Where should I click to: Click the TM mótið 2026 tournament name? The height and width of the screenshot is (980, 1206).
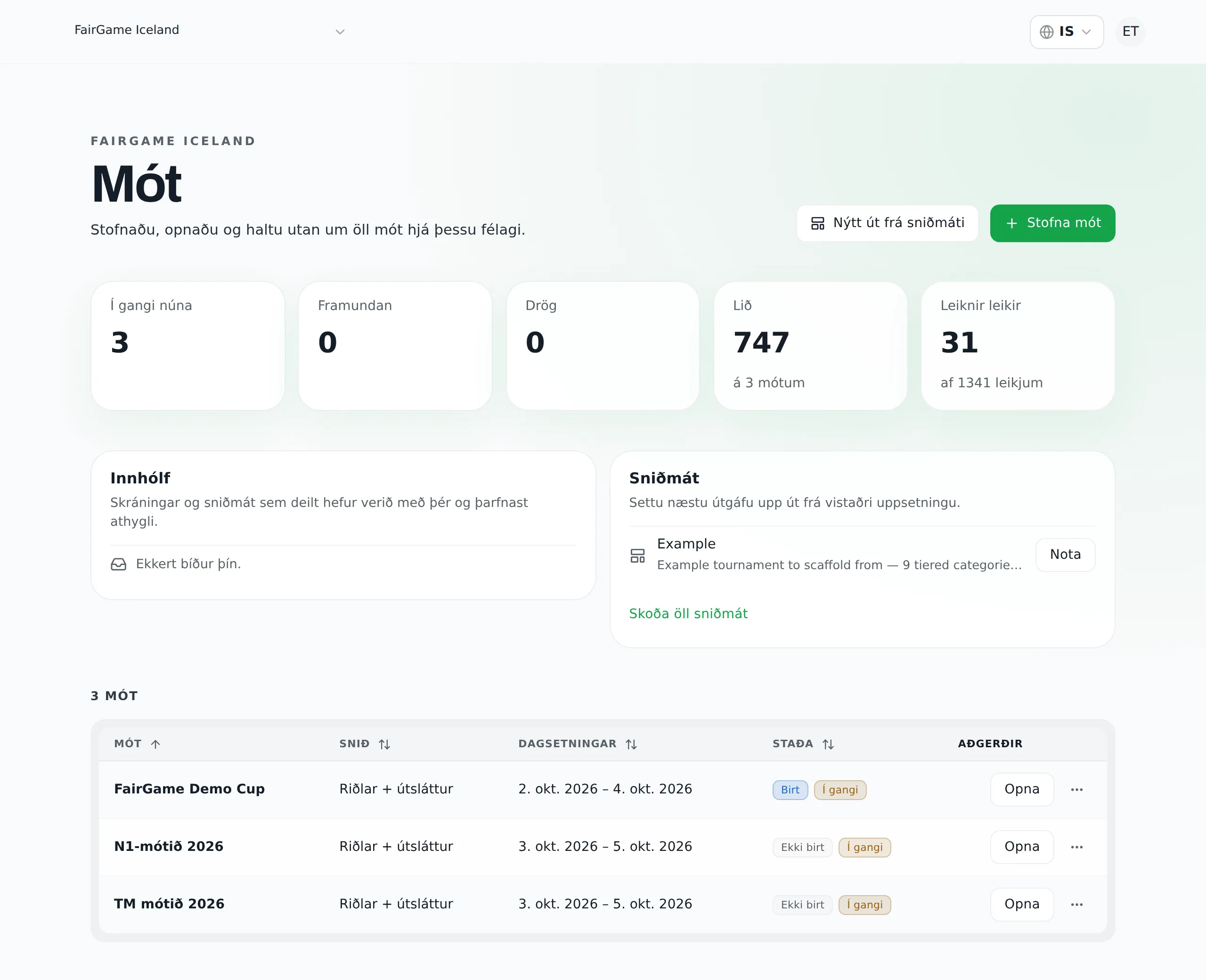(169, 904)
